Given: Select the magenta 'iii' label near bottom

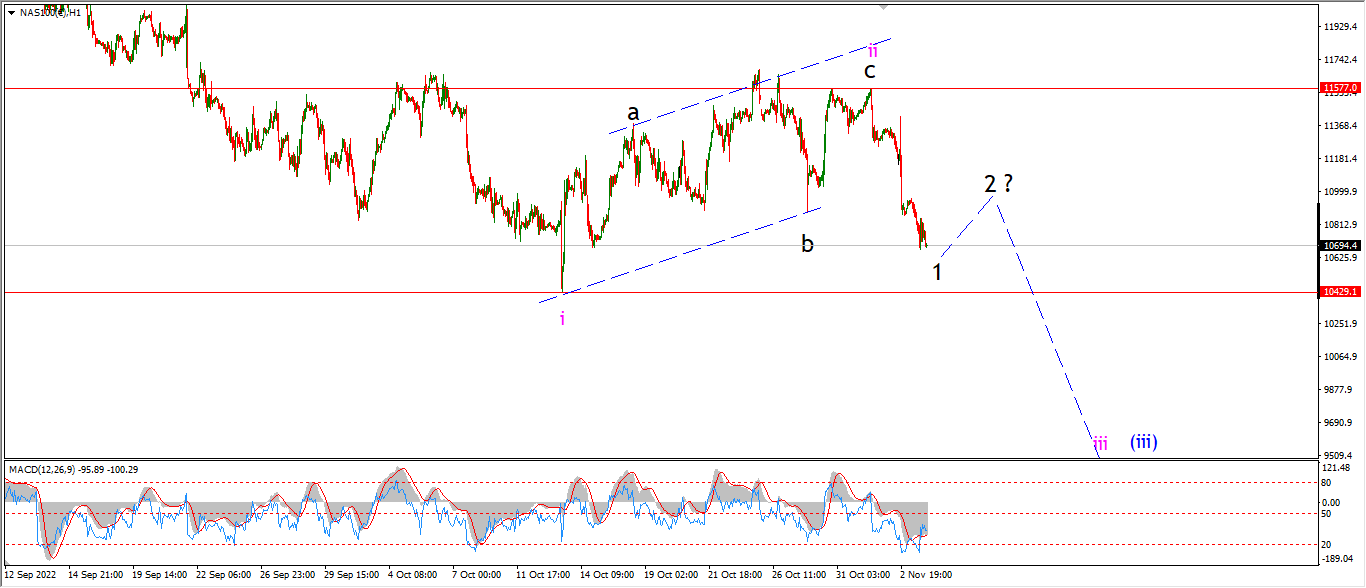Looking at the screenshot, I should [1100, 443].
